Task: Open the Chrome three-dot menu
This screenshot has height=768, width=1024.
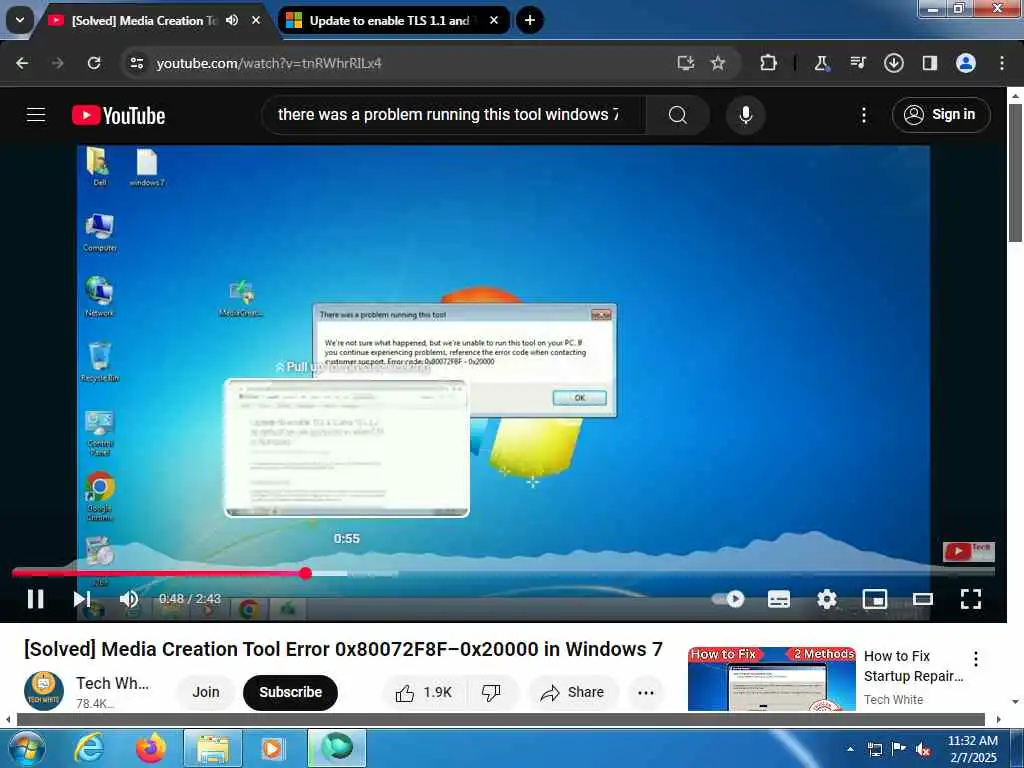Action: [1002, 63]
